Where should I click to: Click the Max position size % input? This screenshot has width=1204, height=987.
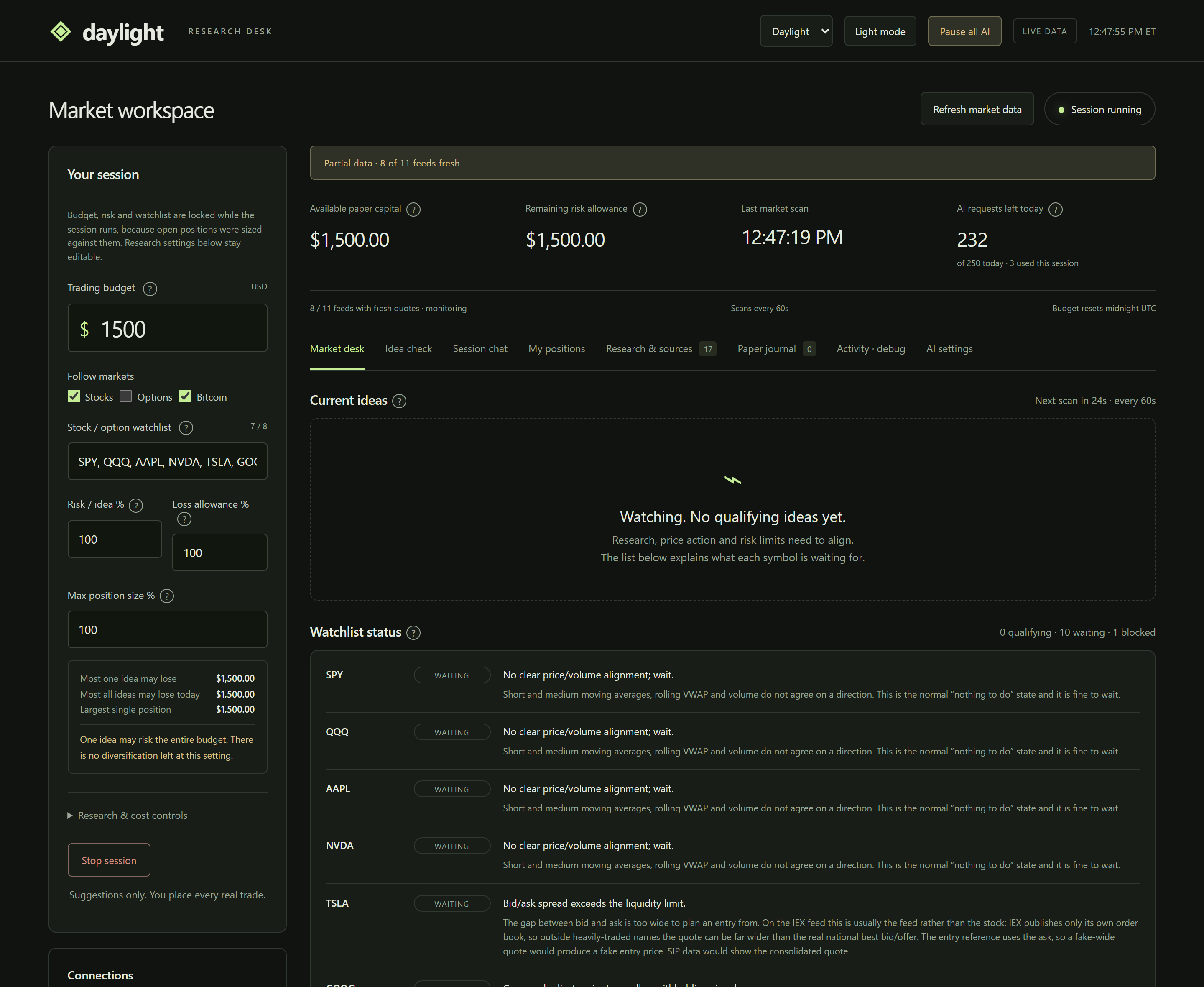(x=168, y=629)
